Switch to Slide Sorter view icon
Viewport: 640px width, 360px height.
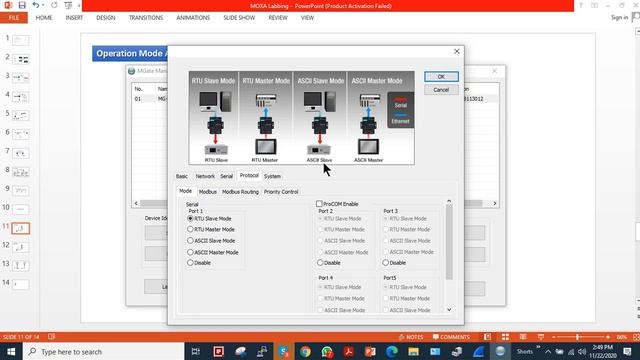[x=505, y=337]
